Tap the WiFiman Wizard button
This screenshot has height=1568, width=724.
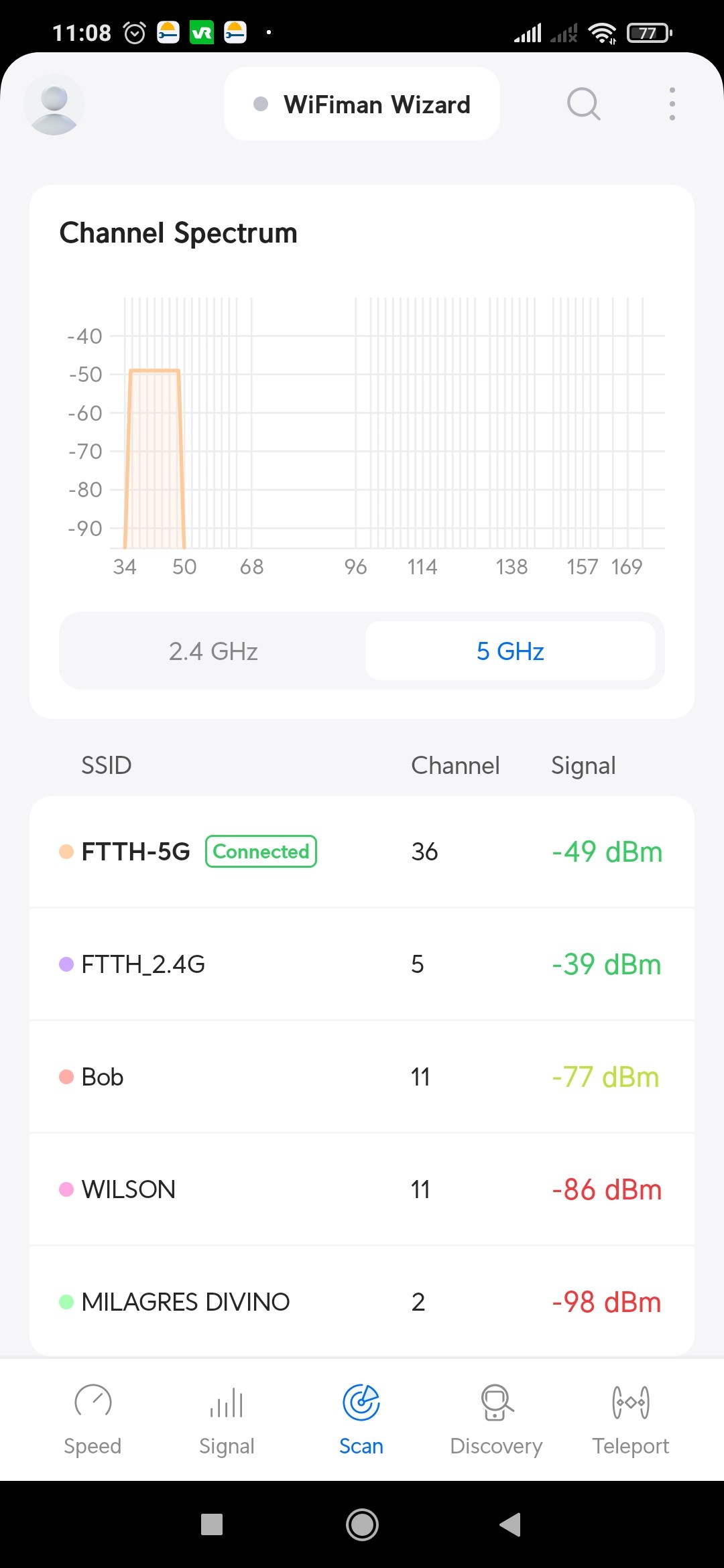click(x=362, y=105)
